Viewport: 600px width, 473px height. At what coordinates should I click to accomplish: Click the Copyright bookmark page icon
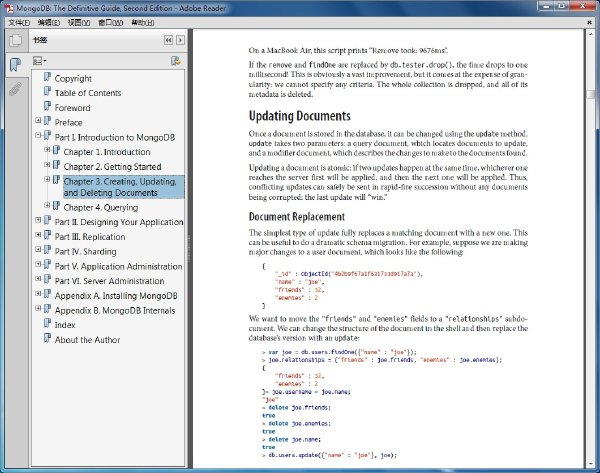coord(47,77)
